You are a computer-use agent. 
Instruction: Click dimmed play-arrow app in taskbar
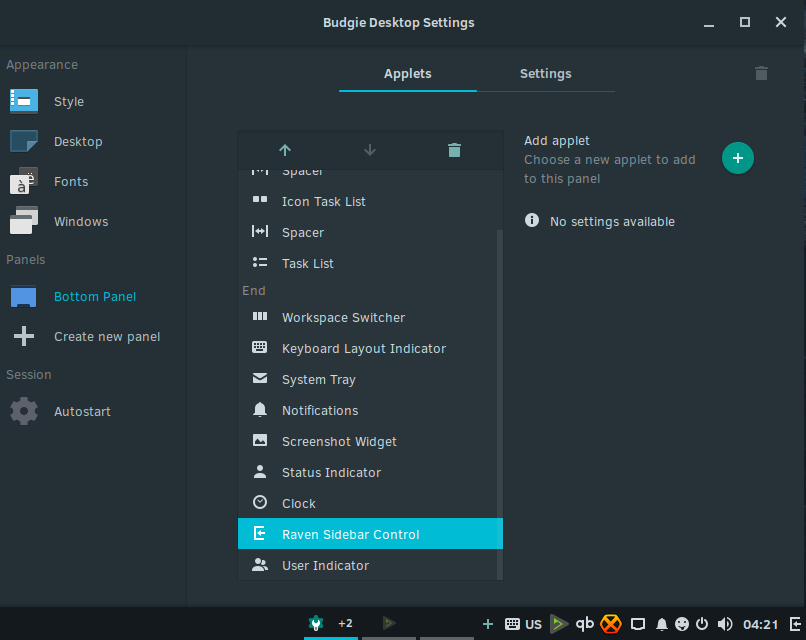click(x=389, y=624)
